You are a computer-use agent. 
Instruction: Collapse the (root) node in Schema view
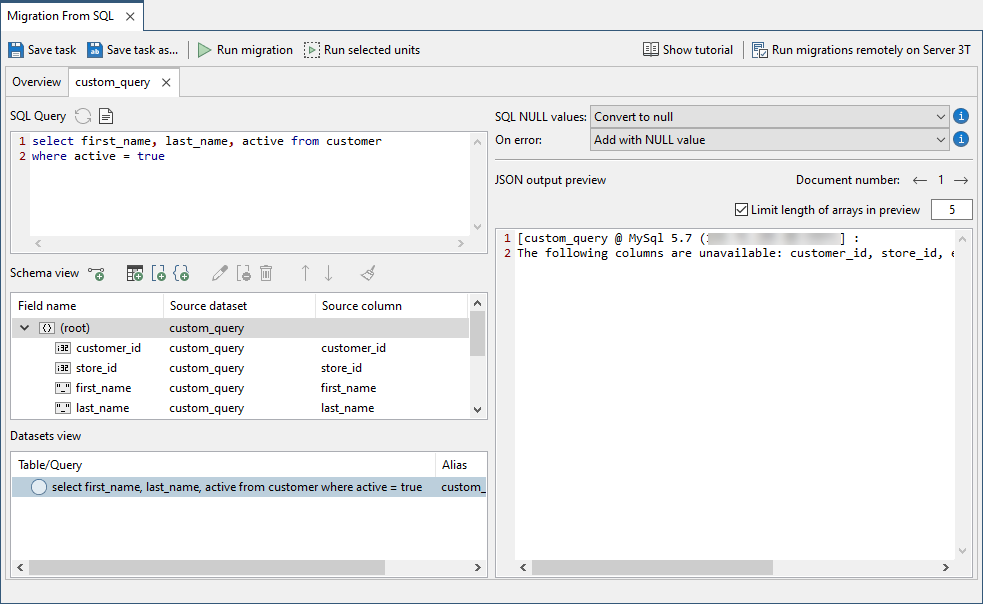point(25,328)
